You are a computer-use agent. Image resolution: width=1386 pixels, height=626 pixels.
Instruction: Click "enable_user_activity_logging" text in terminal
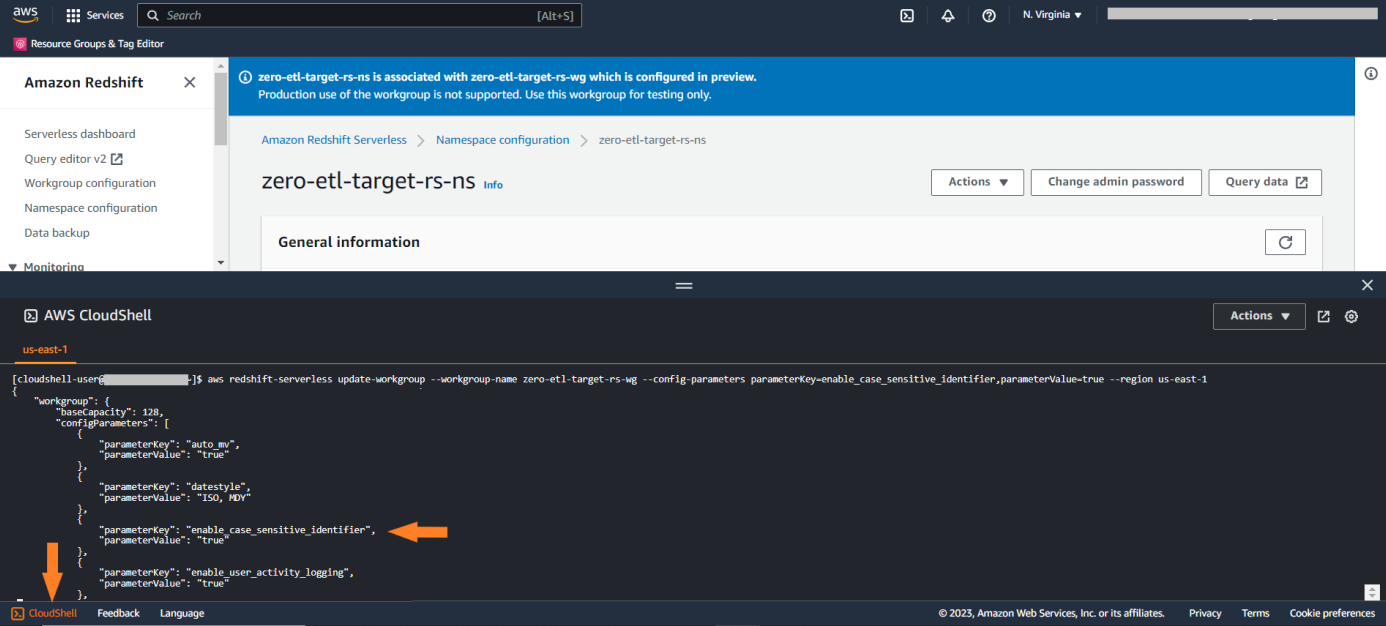point(270,573)
